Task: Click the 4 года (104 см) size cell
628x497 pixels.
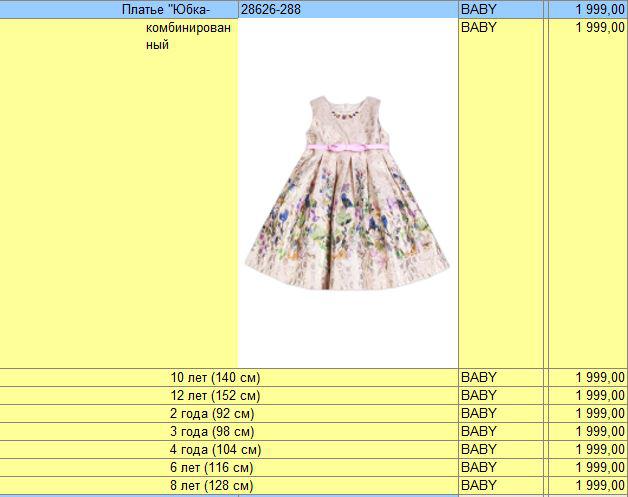Action: pos(215,449)
